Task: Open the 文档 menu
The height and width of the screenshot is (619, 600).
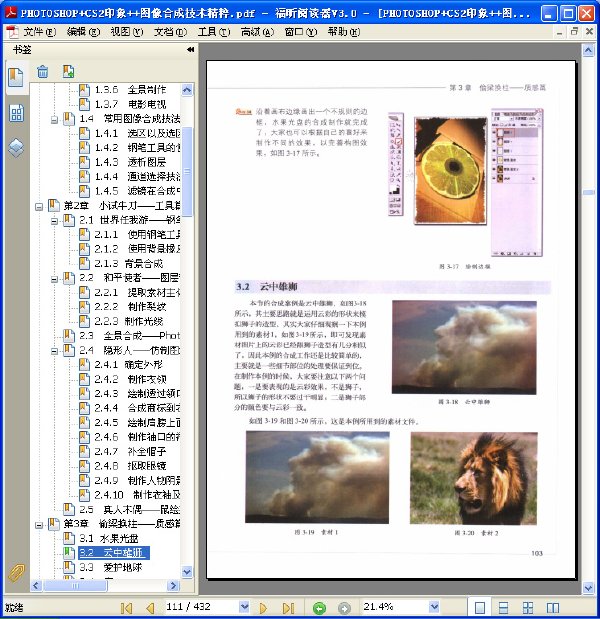Action: pyautogui.click(x=170, y=32)
